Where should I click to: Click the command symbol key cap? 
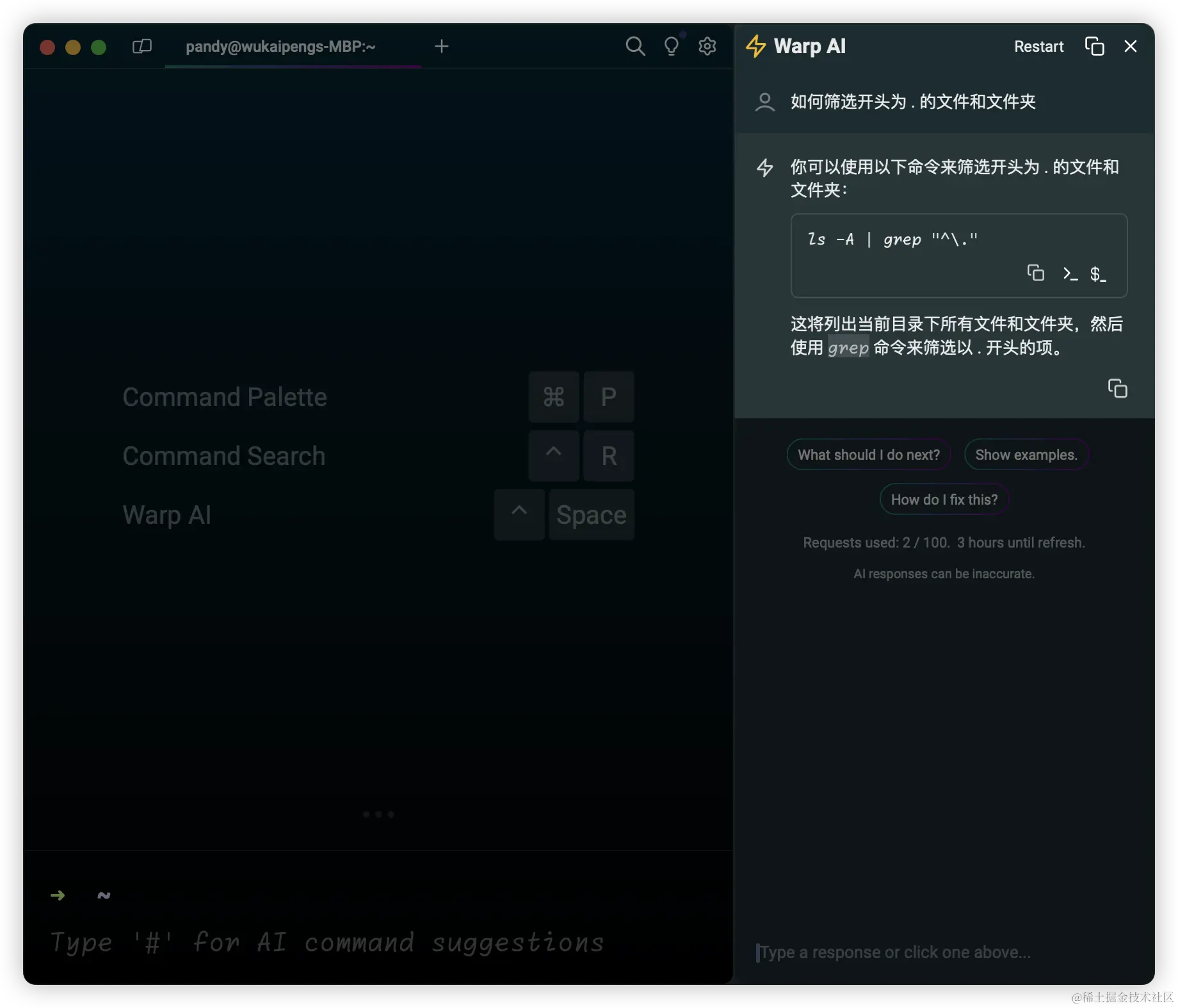point(554,397)
